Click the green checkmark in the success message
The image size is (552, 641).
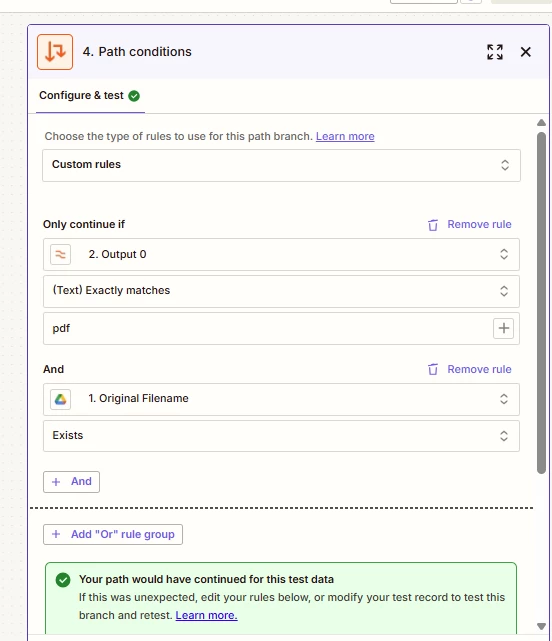pyautogui.click(x=63, y=580)
